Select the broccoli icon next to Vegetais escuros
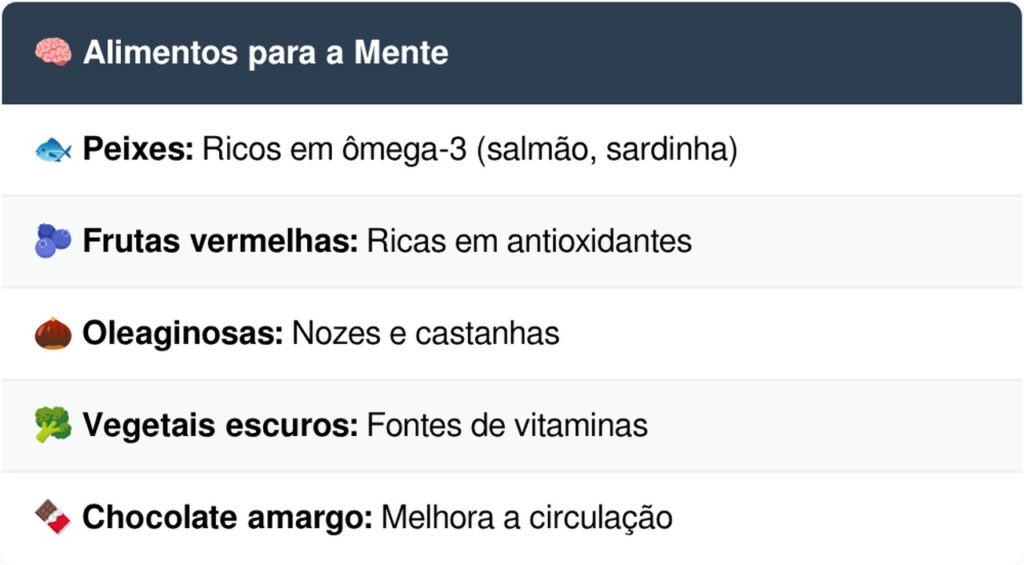Image resolution: width=1024 pixels, height=565 pixels. [52, 425]
